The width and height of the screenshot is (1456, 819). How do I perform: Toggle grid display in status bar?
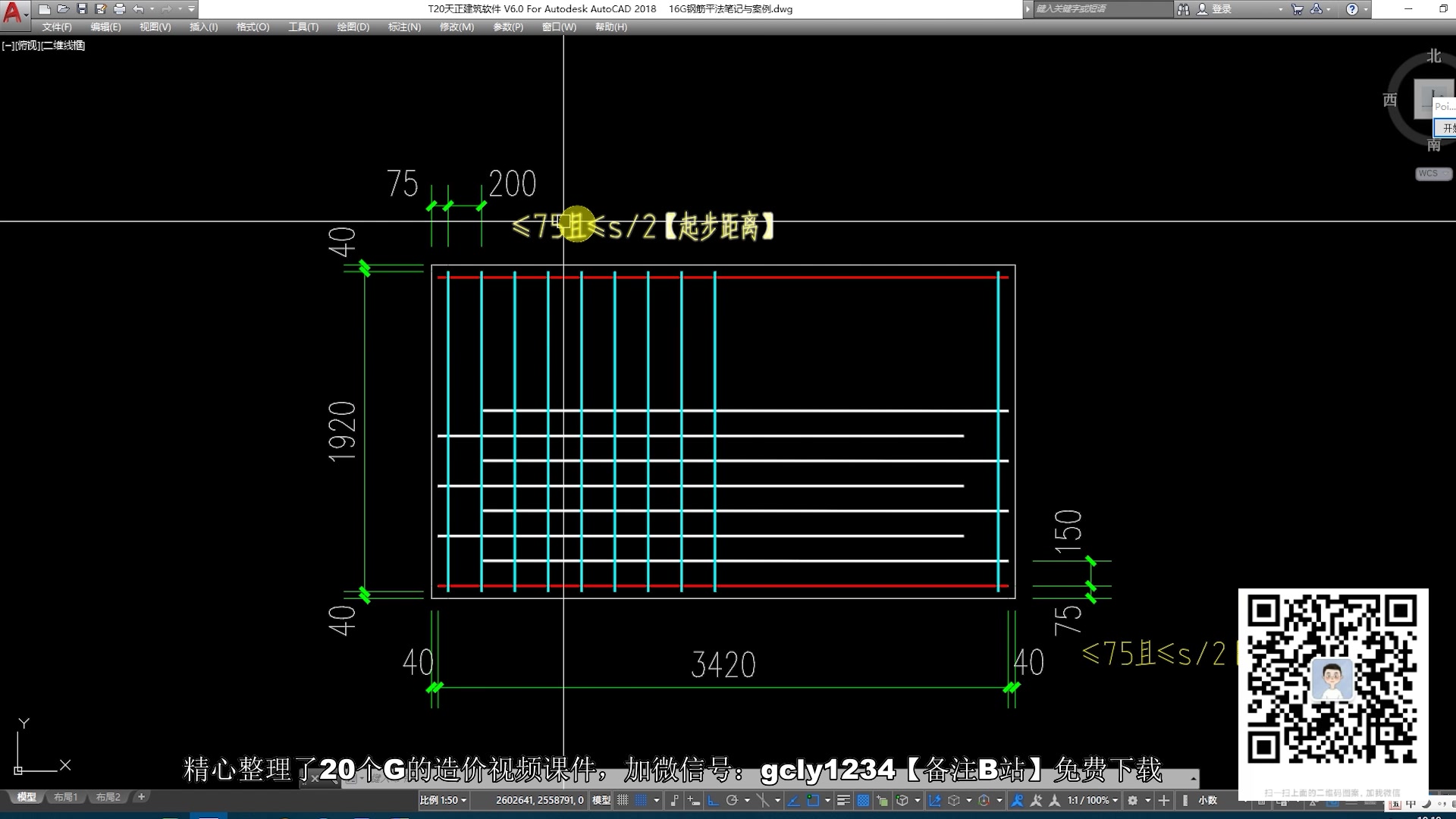[623, 800]
